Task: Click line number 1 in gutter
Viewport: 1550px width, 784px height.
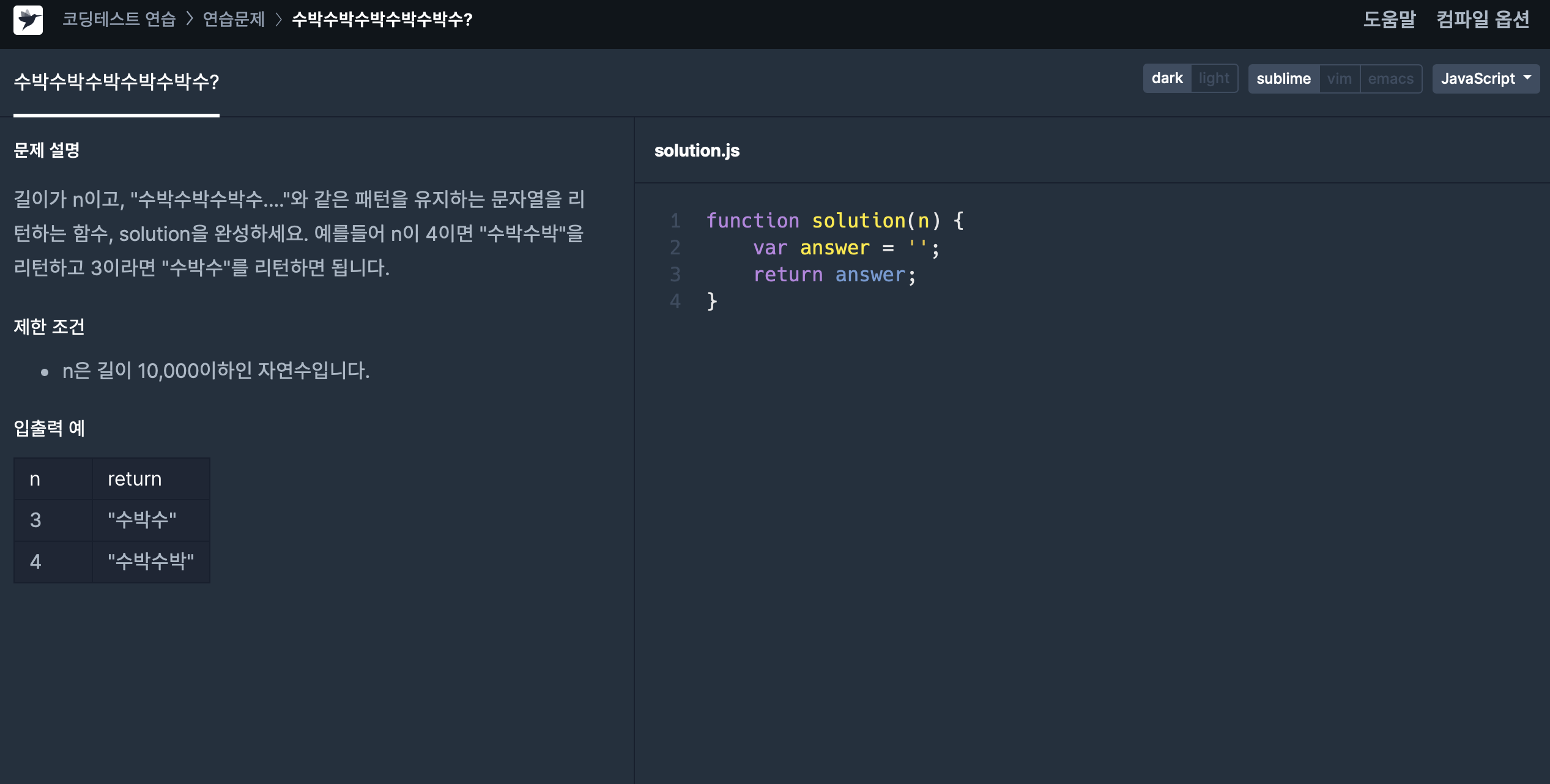Action: (675, 221)
